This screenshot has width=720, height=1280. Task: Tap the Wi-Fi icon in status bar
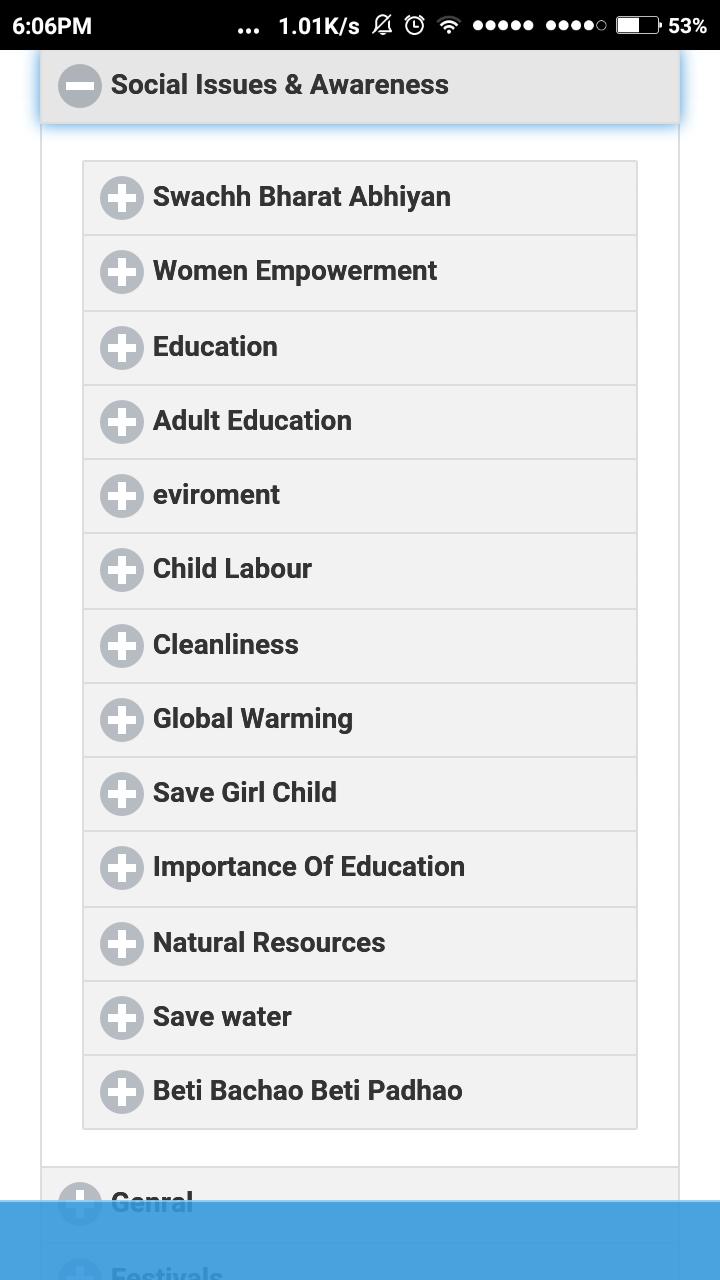pos(449,25)
